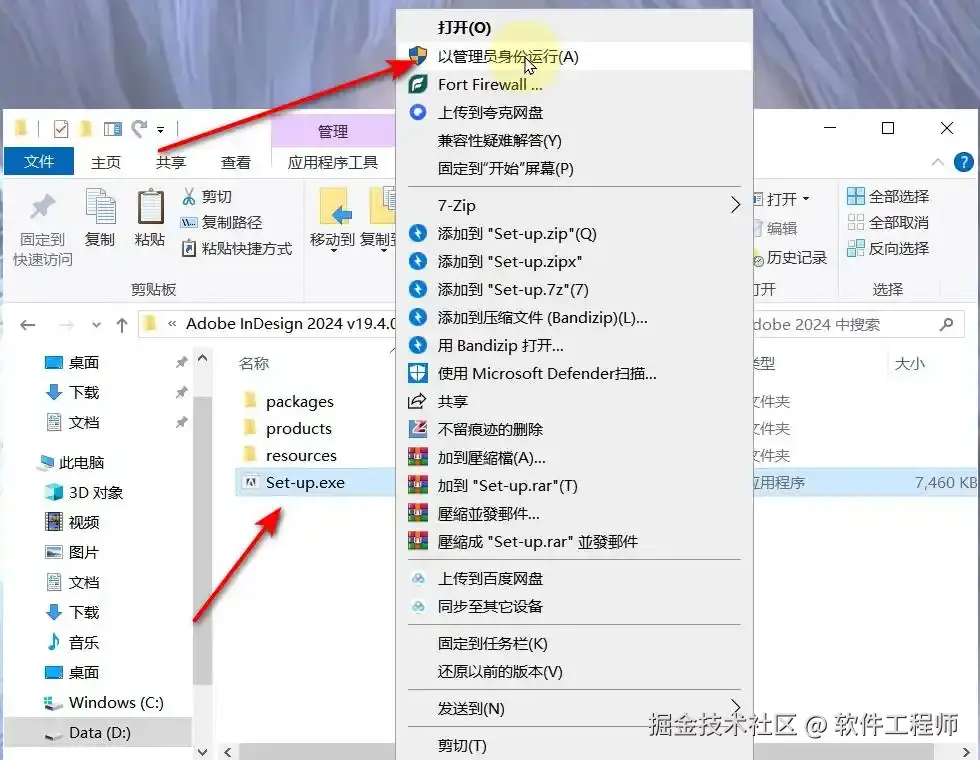Click the Quark cloud drive blue circle icon
Viewport: 980px width, 760px height.
point(418,112)
